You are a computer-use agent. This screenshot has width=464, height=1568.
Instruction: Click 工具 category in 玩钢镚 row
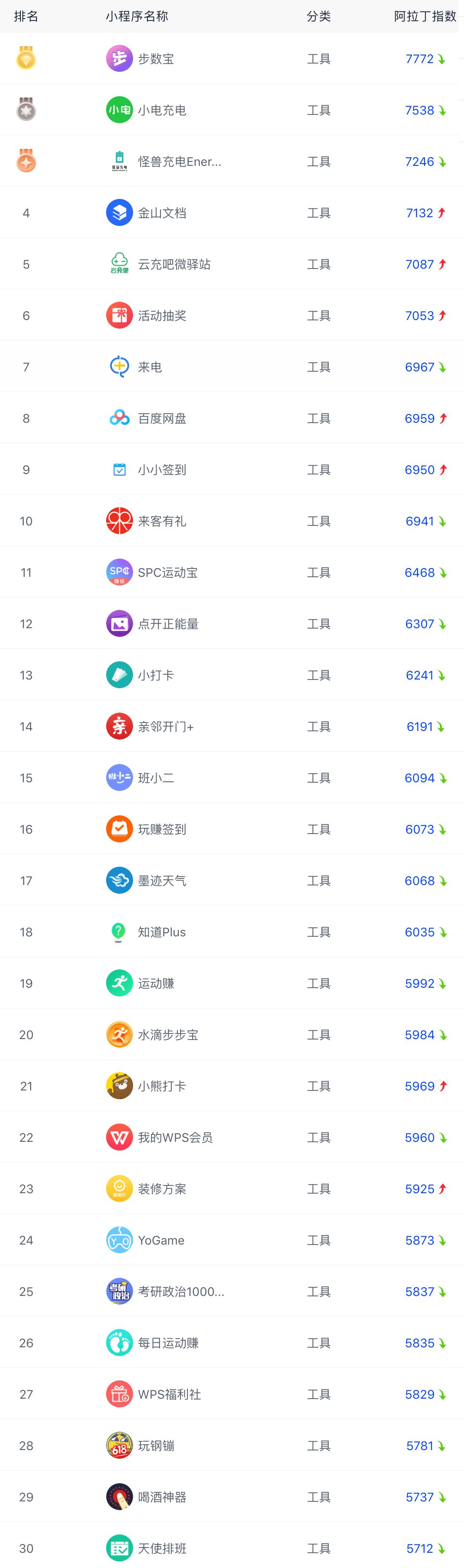[319, 1446]
